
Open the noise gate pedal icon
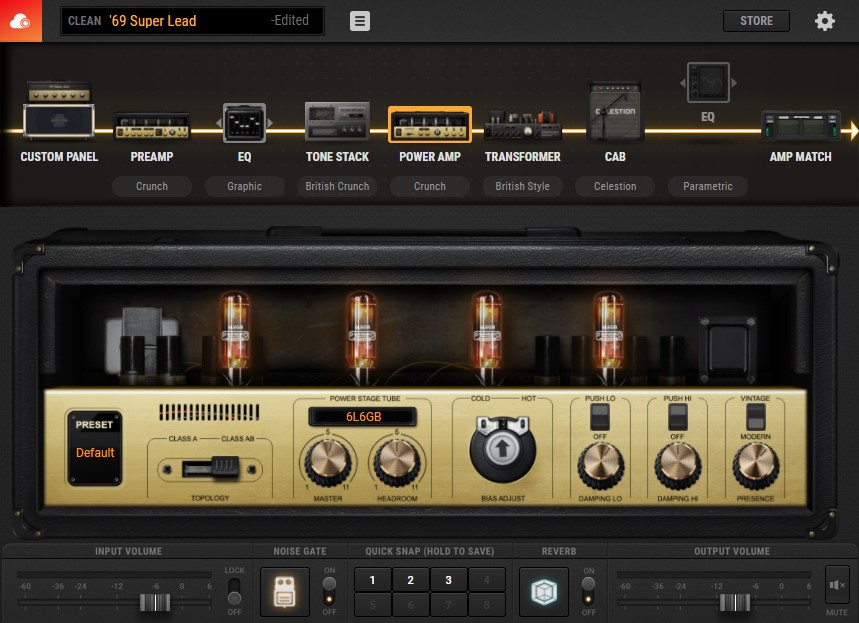coord(284,592)
